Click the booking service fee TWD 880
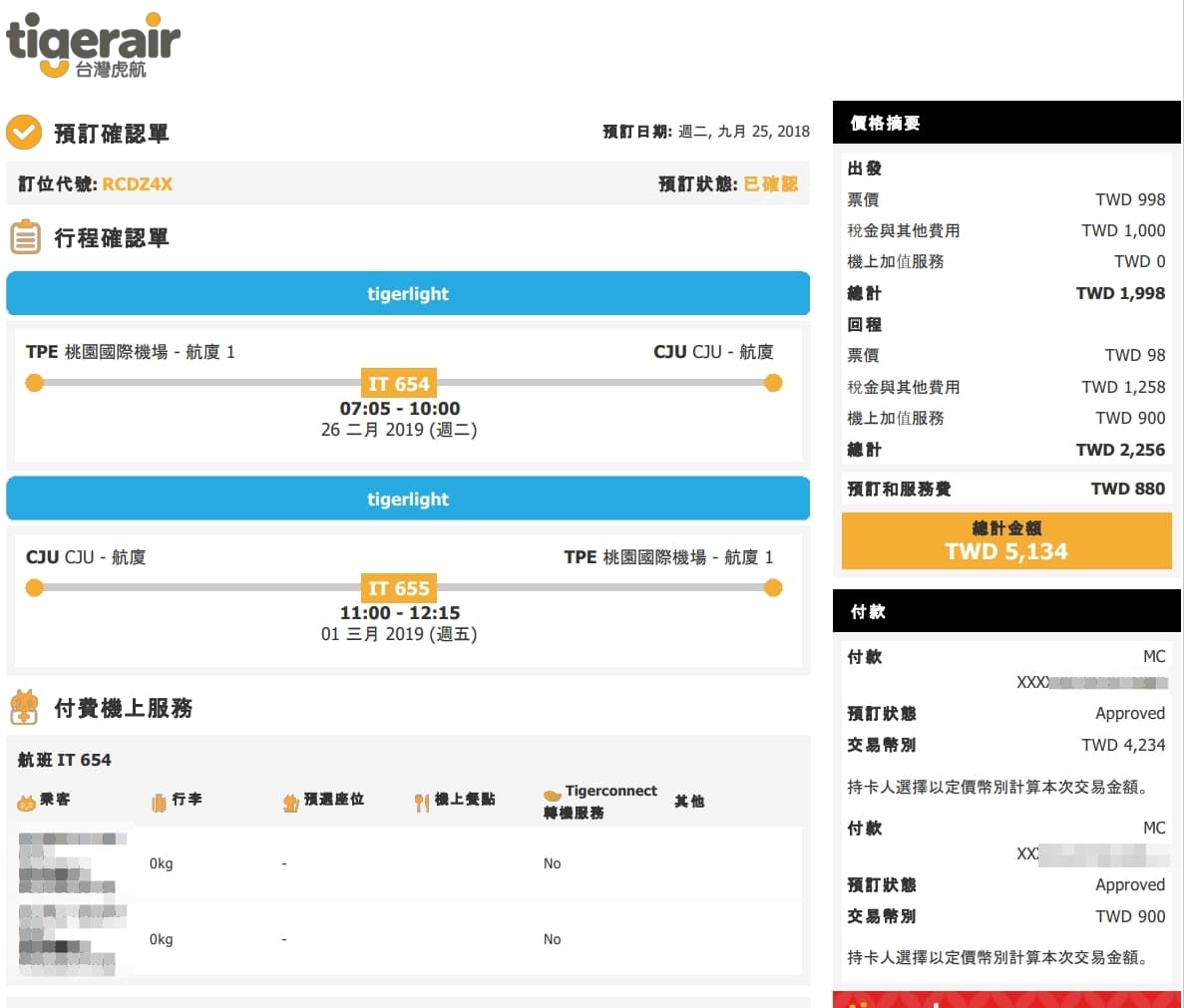The width and height of the screenshot is (1184, 1008). tap(1128, 489)
